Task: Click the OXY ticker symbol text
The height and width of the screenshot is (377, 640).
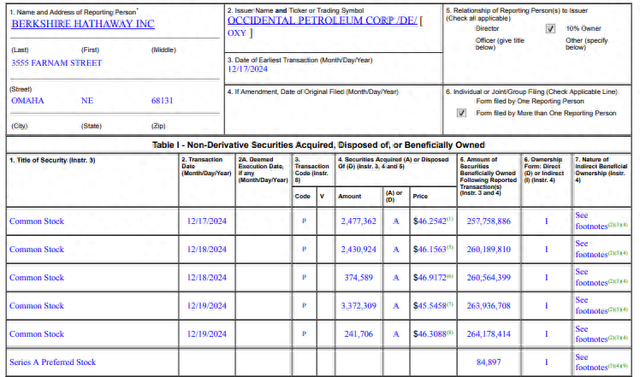Action: [x=237, y=33]
